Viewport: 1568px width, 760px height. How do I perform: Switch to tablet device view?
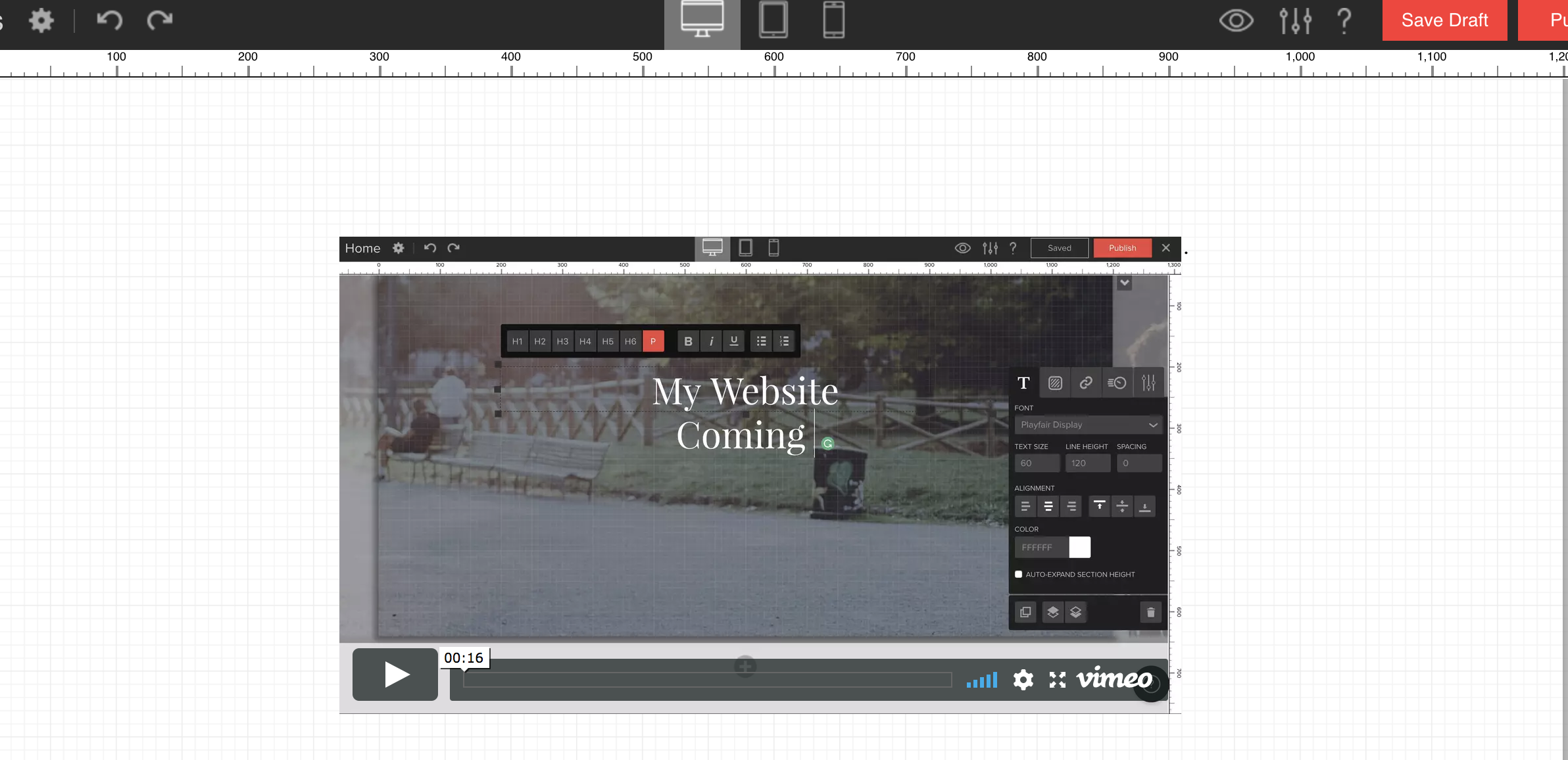(x=773, y=20)
